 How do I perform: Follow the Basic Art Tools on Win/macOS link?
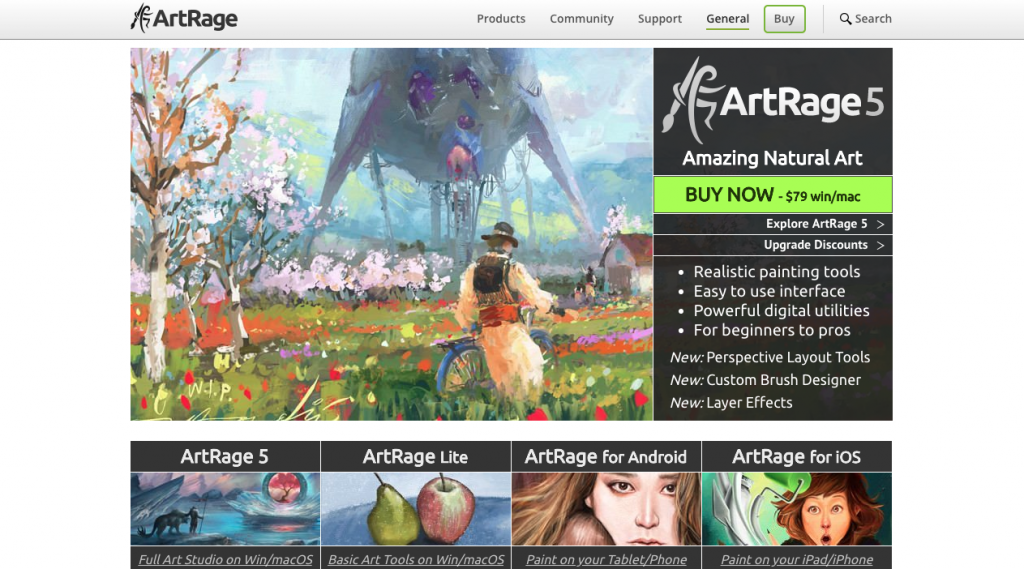pyautogui.click(x=416, y=560)
